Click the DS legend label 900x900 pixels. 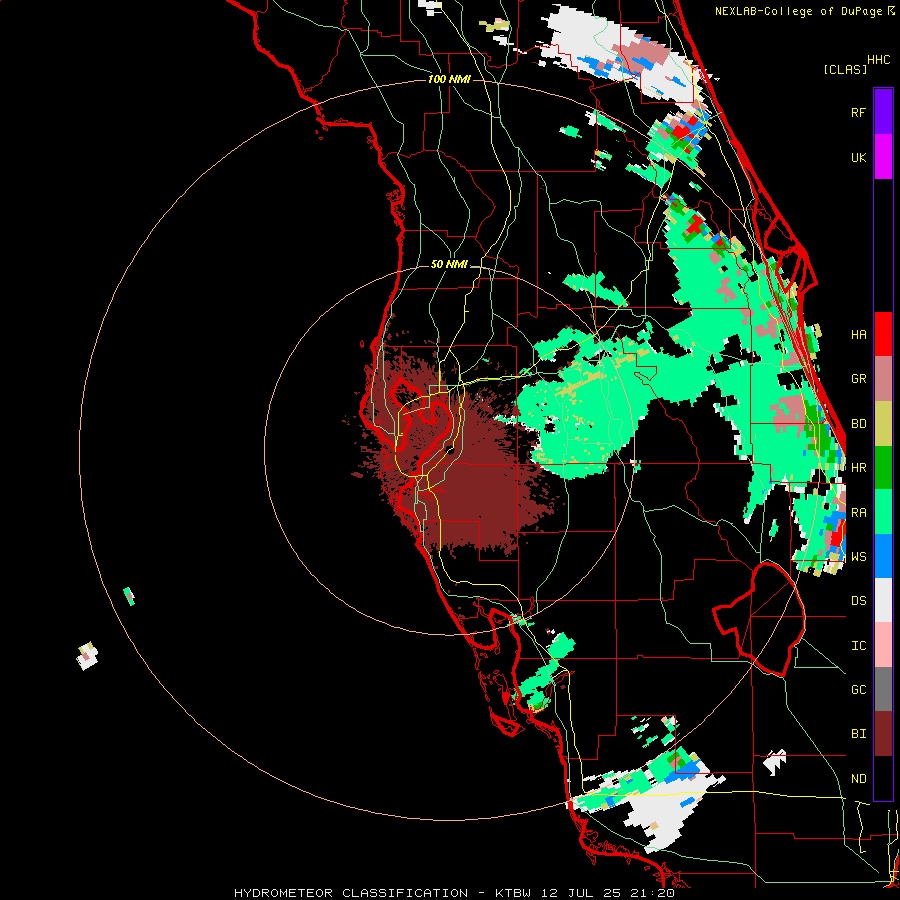858,601
